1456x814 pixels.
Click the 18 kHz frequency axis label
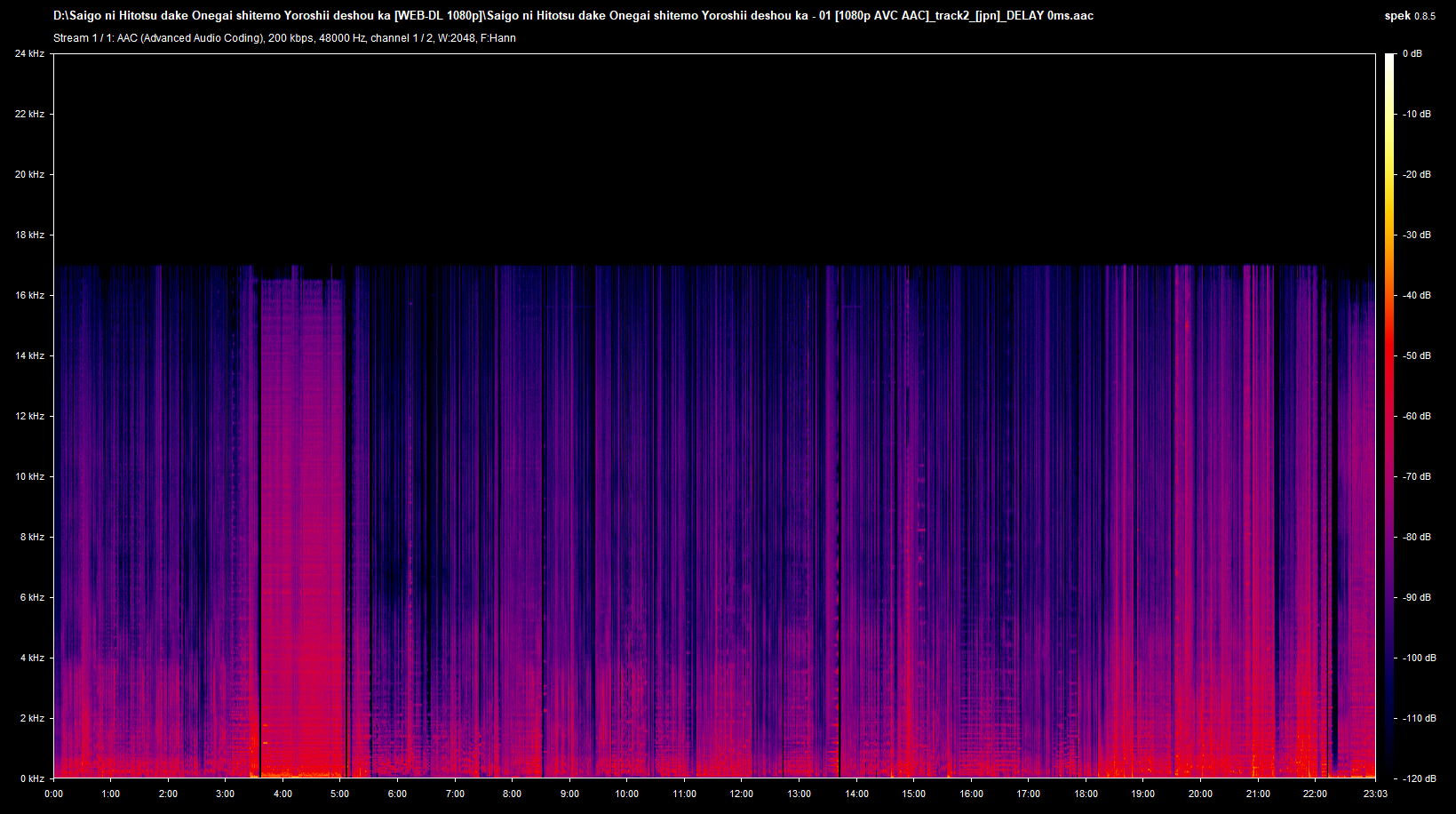tap(29, 235)
